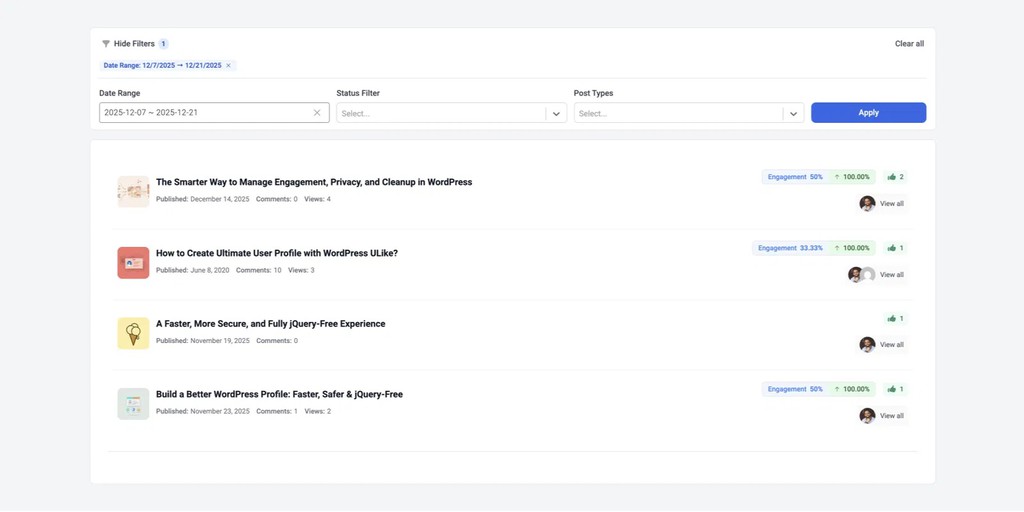1024x512 pixels.
Task: Click the Status Filter chevron arrow
Action: 556,114
